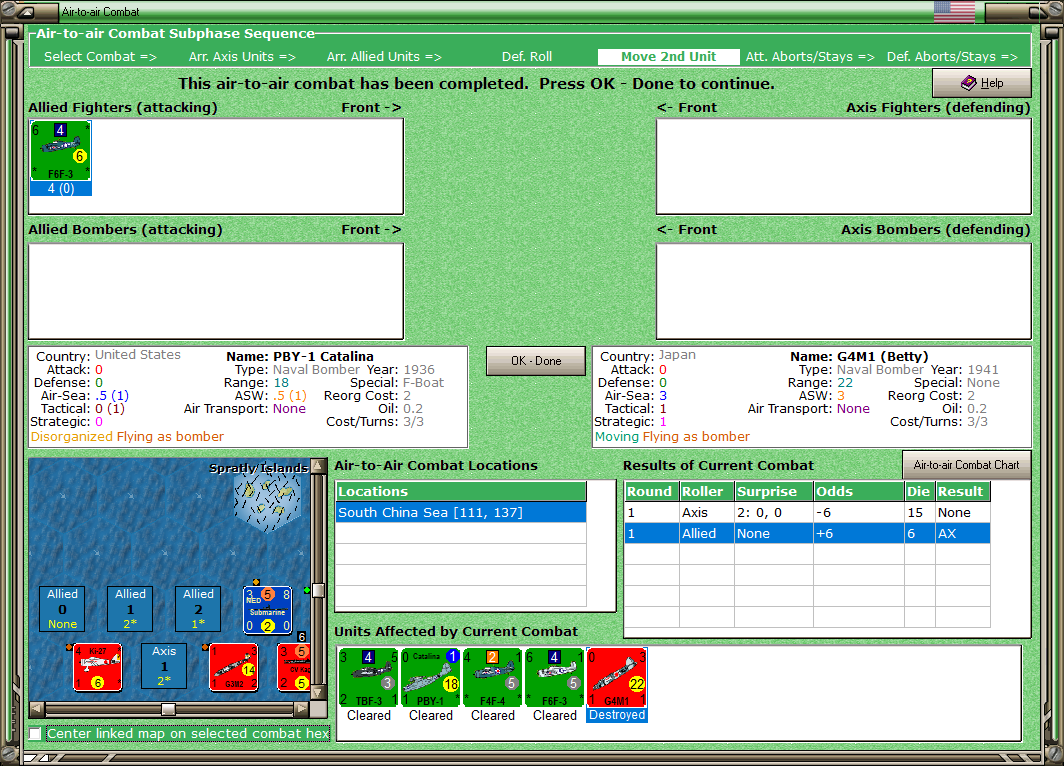The image size is (1064, 766).
Task: Click the Help book icon
Action: pos(968,83)
